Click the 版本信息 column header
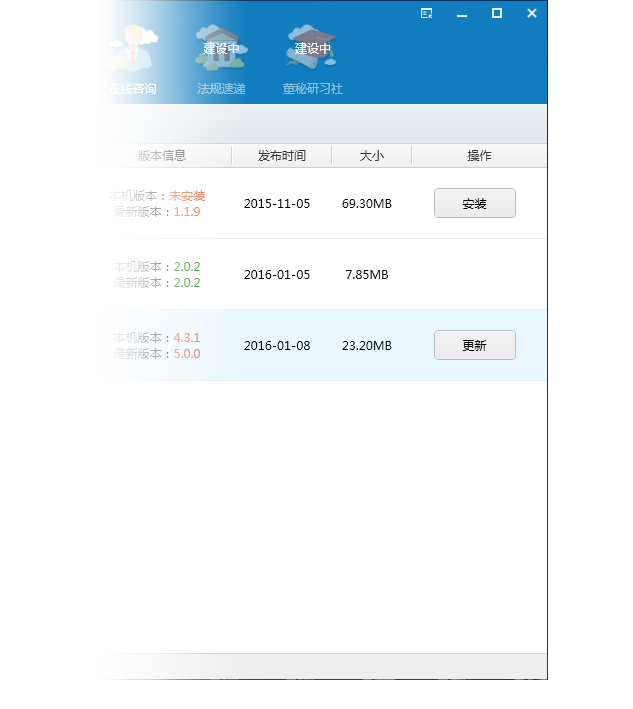The image size is (633, 709). tap(162, 156)
